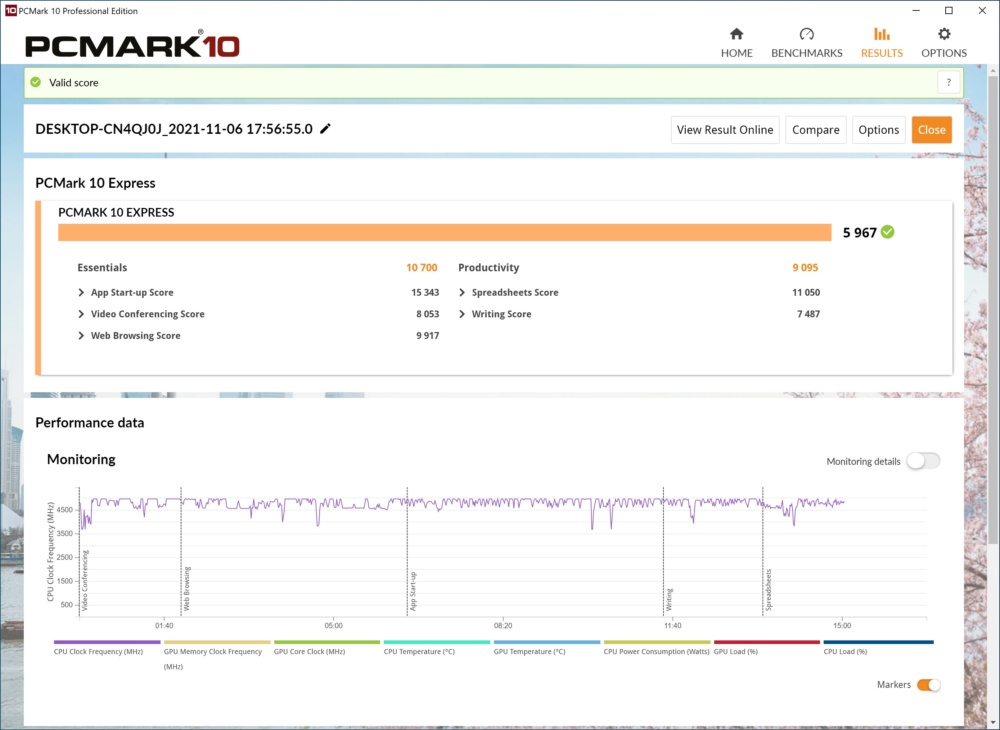Click the Home house icon
Image resolution: width=1000 pixels, height=730 pixels.
click(x=737, y=34)
